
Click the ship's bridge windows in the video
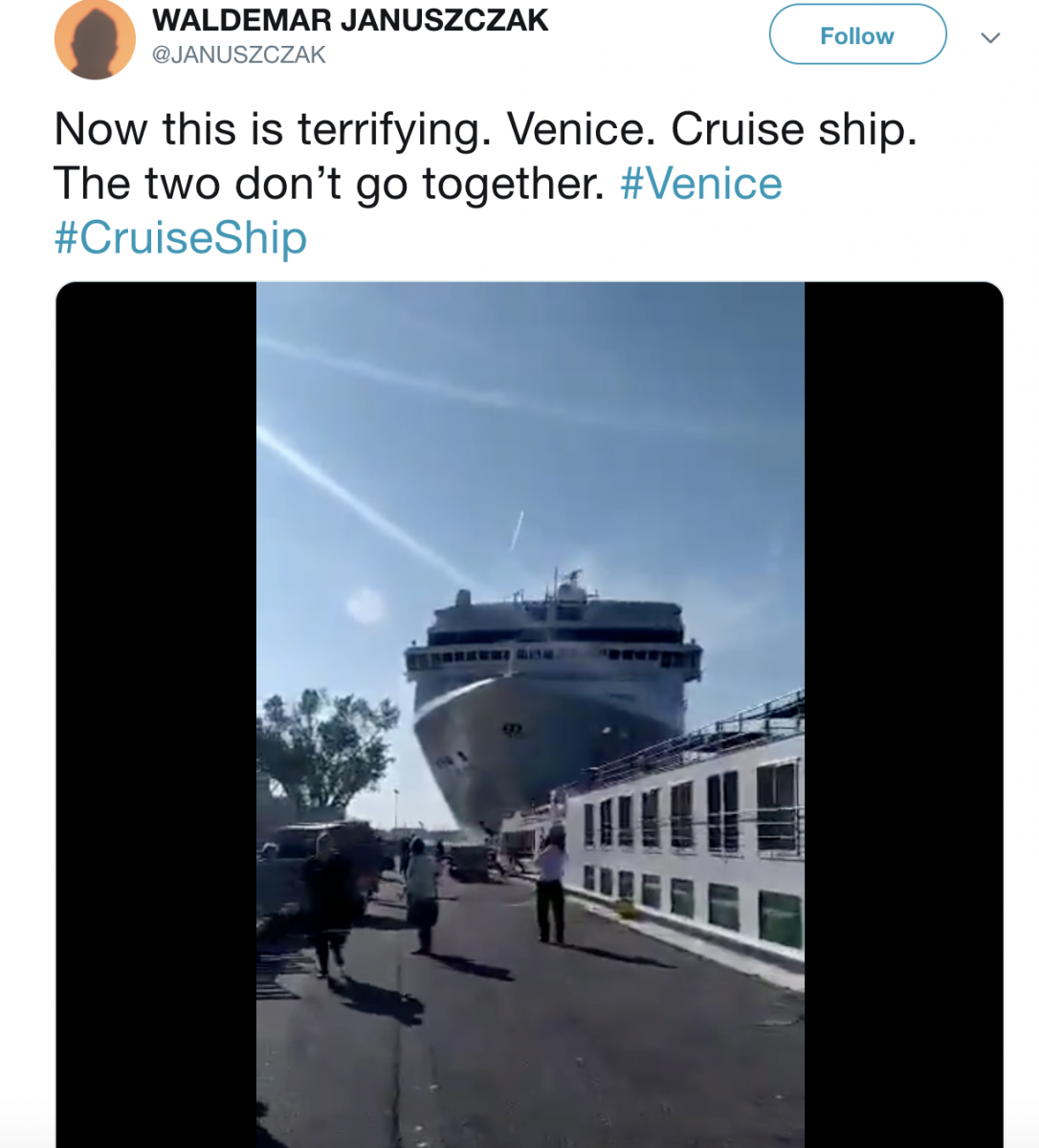point(552,656)
